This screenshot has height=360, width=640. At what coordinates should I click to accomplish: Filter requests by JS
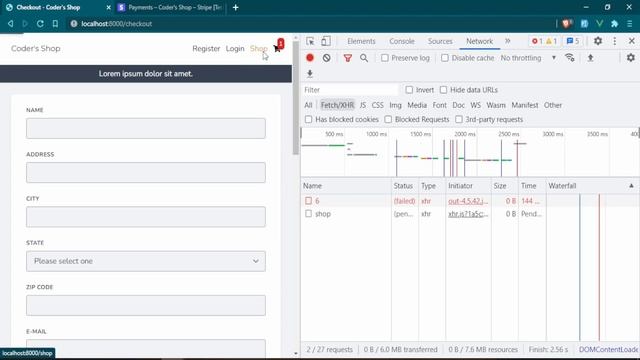click(x=363, y=105)
